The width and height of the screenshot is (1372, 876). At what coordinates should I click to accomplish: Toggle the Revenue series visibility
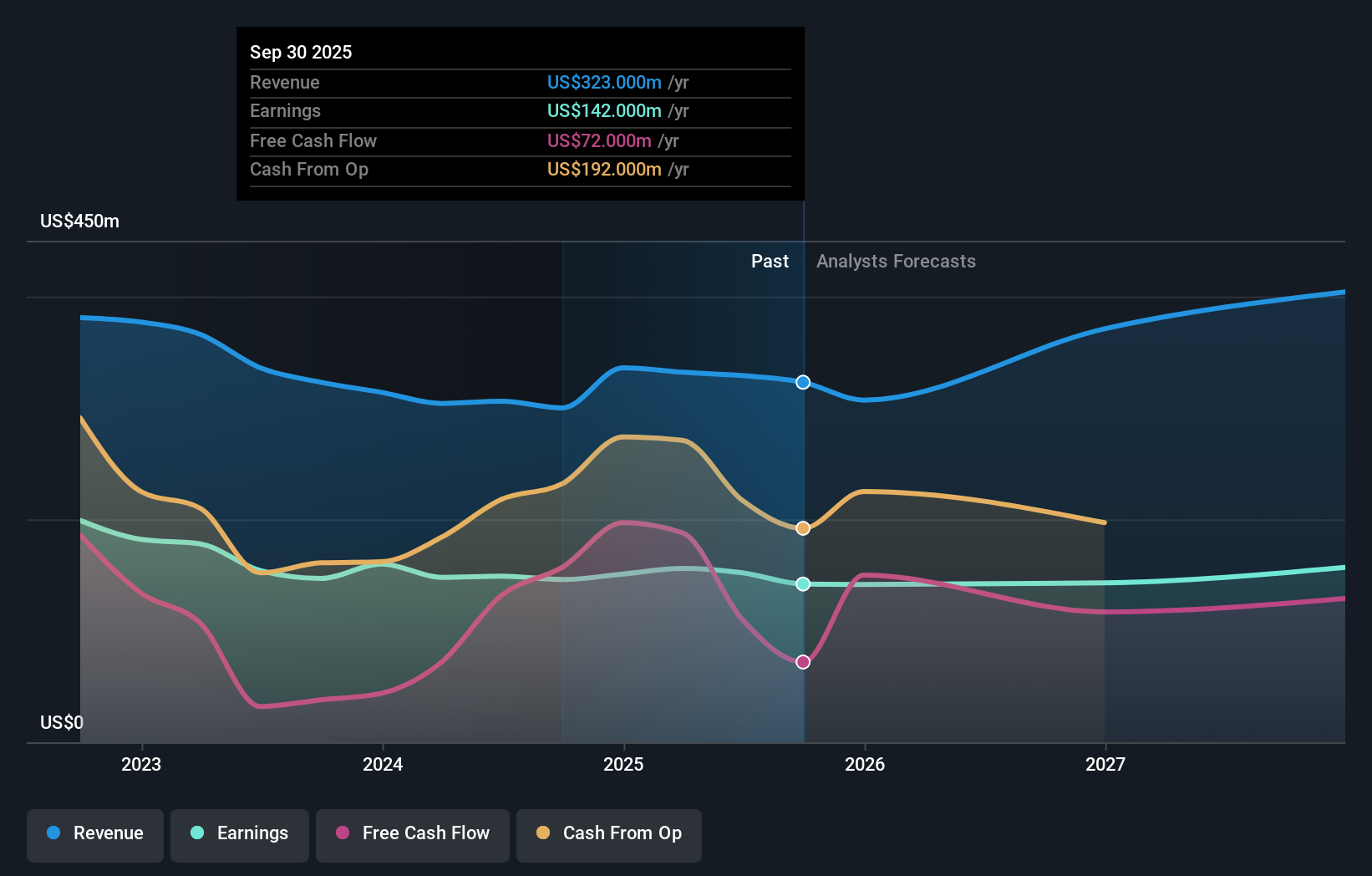click(94, 834)
